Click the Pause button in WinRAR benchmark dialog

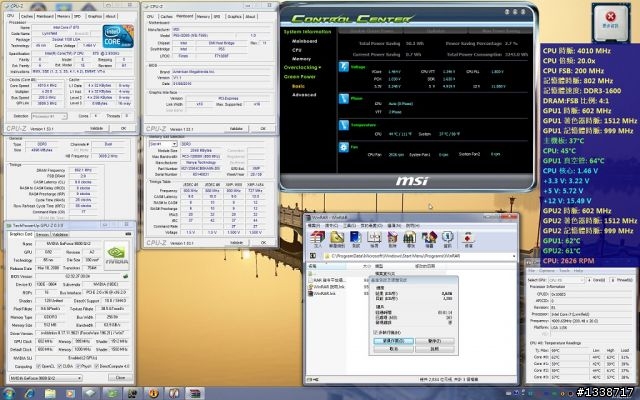coord(435,341)
